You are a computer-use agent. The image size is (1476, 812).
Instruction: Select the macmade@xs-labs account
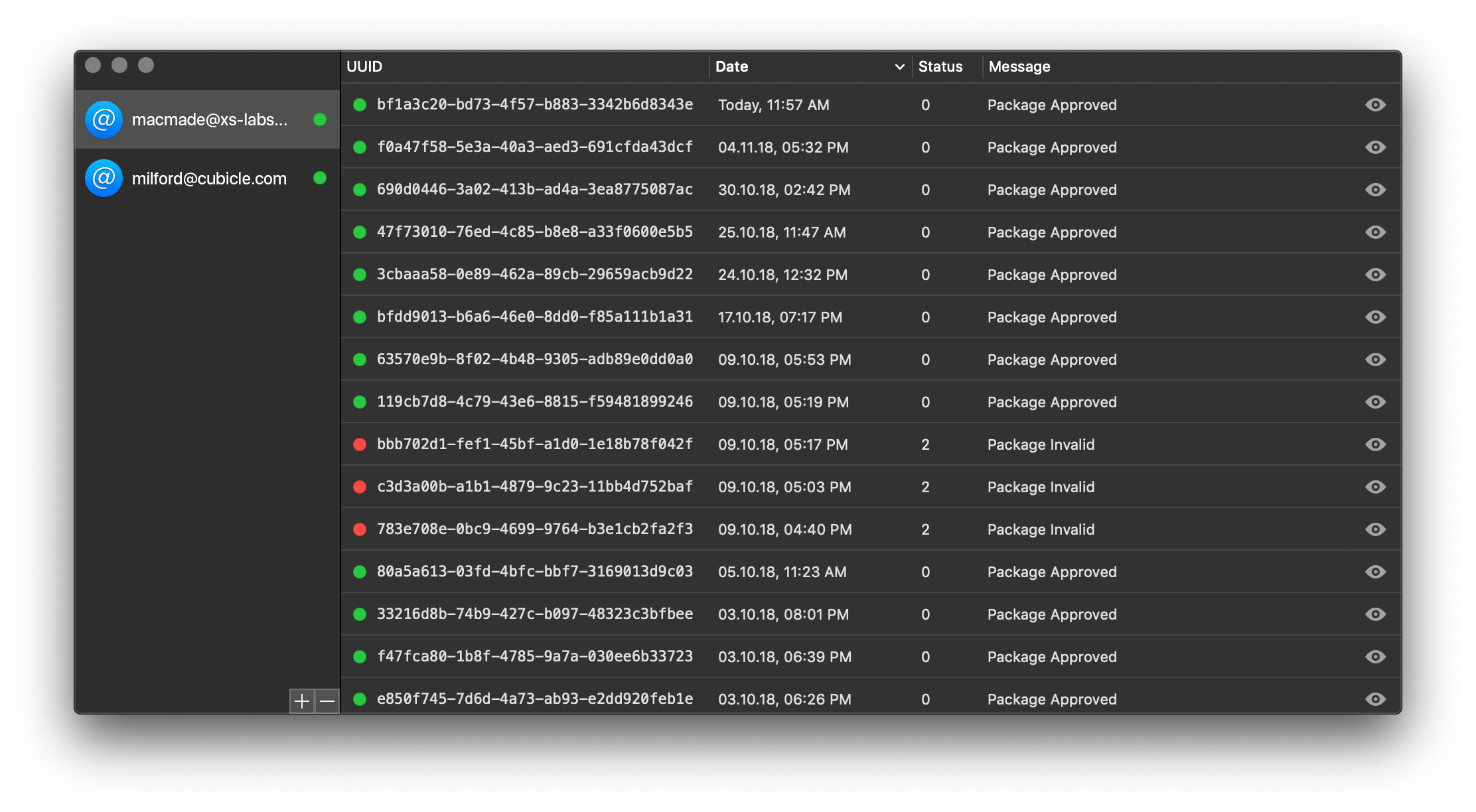(209, 120)
